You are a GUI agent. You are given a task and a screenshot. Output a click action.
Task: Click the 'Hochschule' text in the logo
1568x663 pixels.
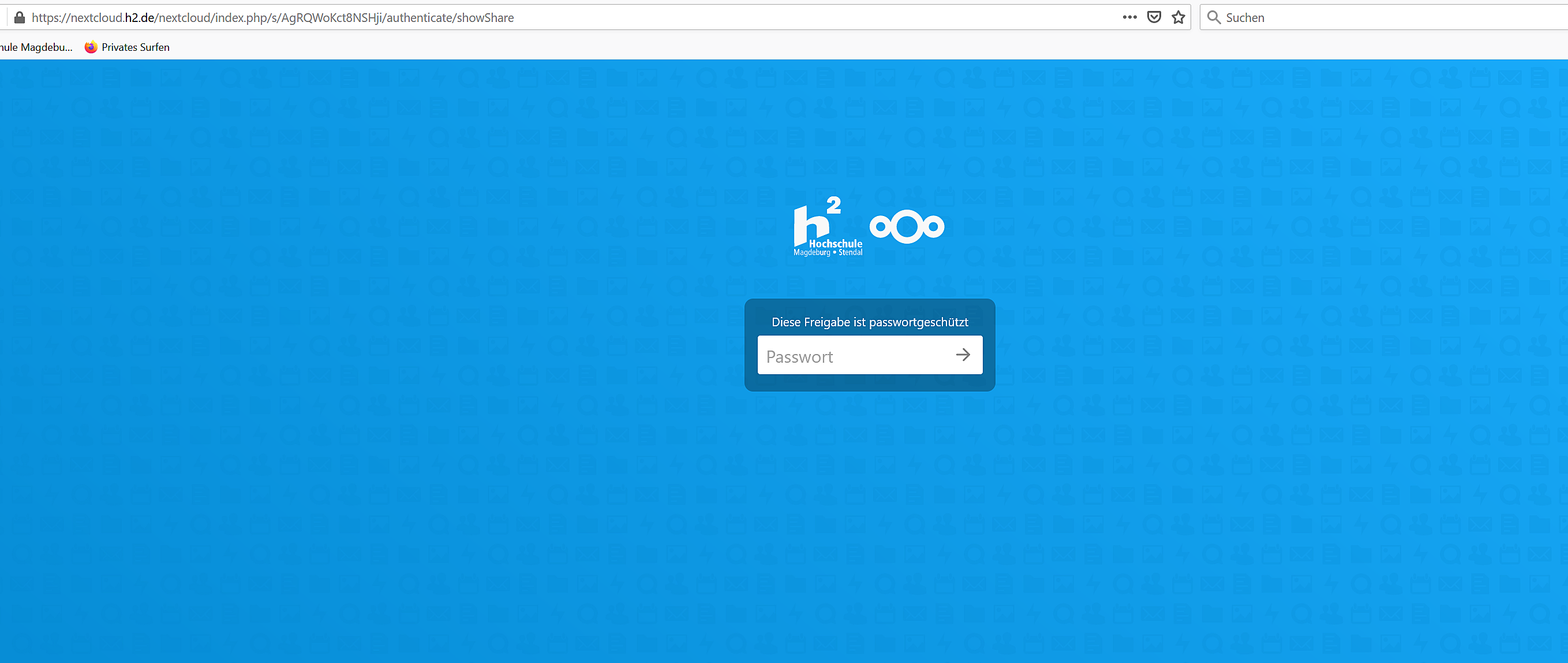pyautogui.click(x=835, y=243)
